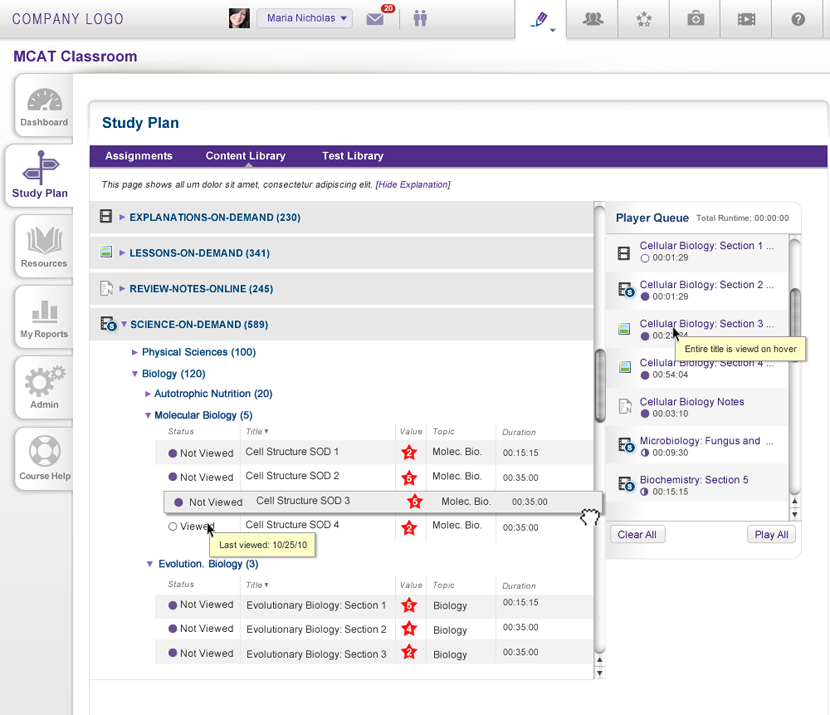
Task: Switch to the Test Library tab
Action: pyautogui.click(x=352, y=156)
